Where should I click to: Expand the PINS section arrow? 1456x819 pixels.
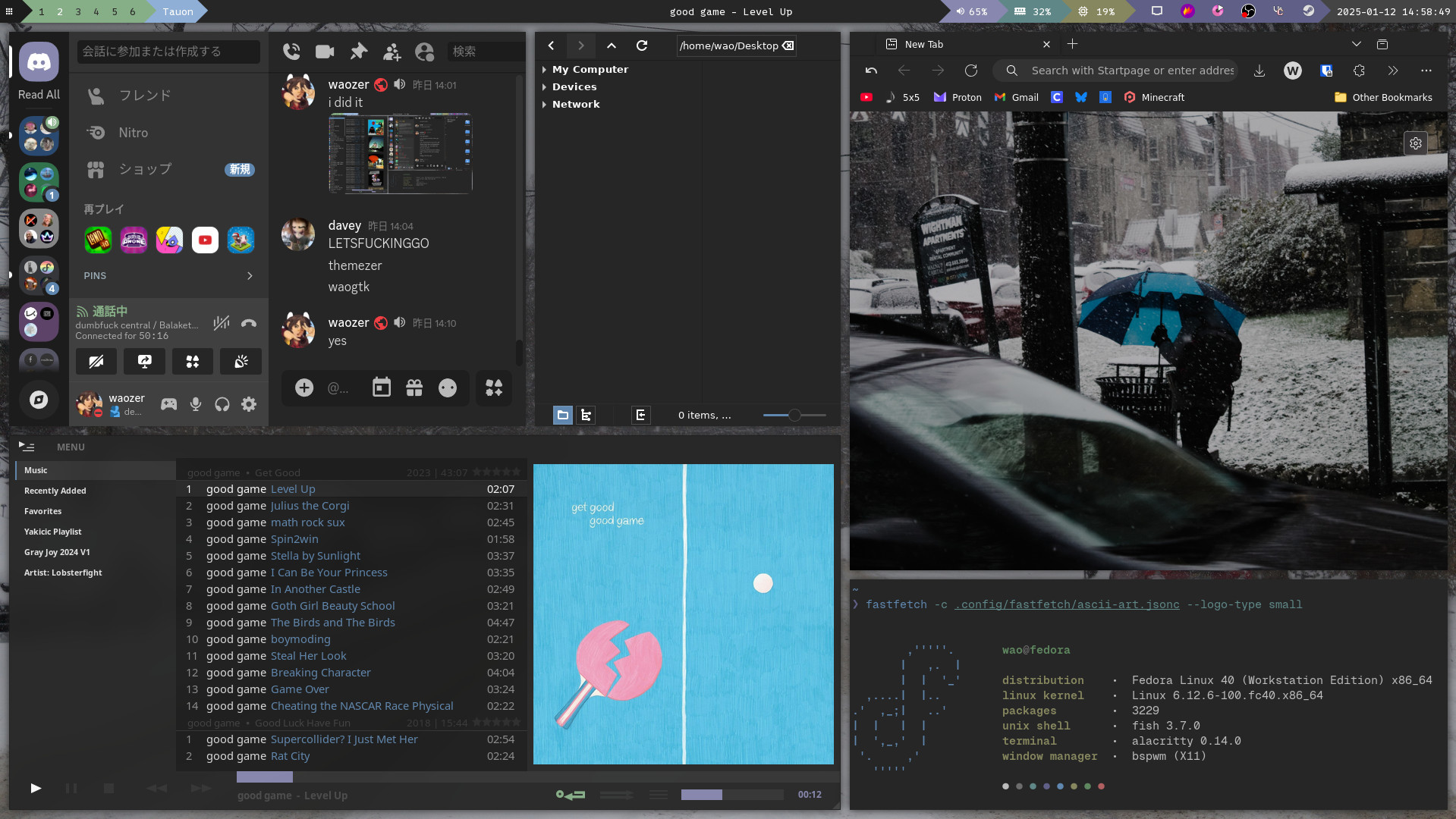click(250, 276)
